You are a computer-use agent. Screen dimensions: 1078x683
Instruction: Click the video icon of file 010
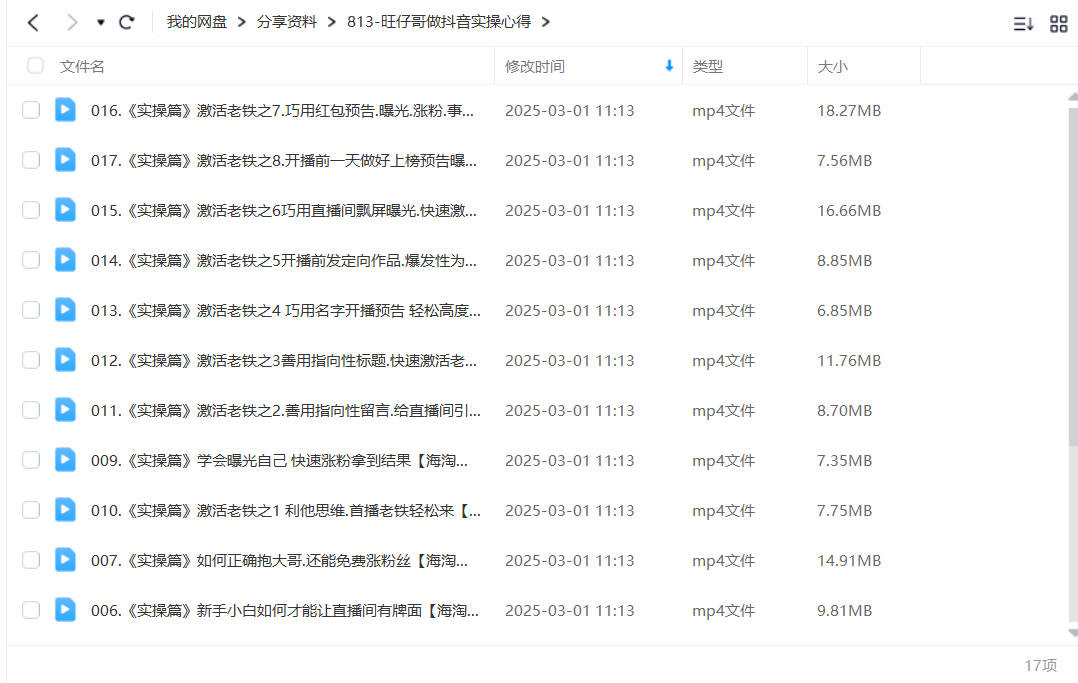pyautogui.click(x=65, y=509)
